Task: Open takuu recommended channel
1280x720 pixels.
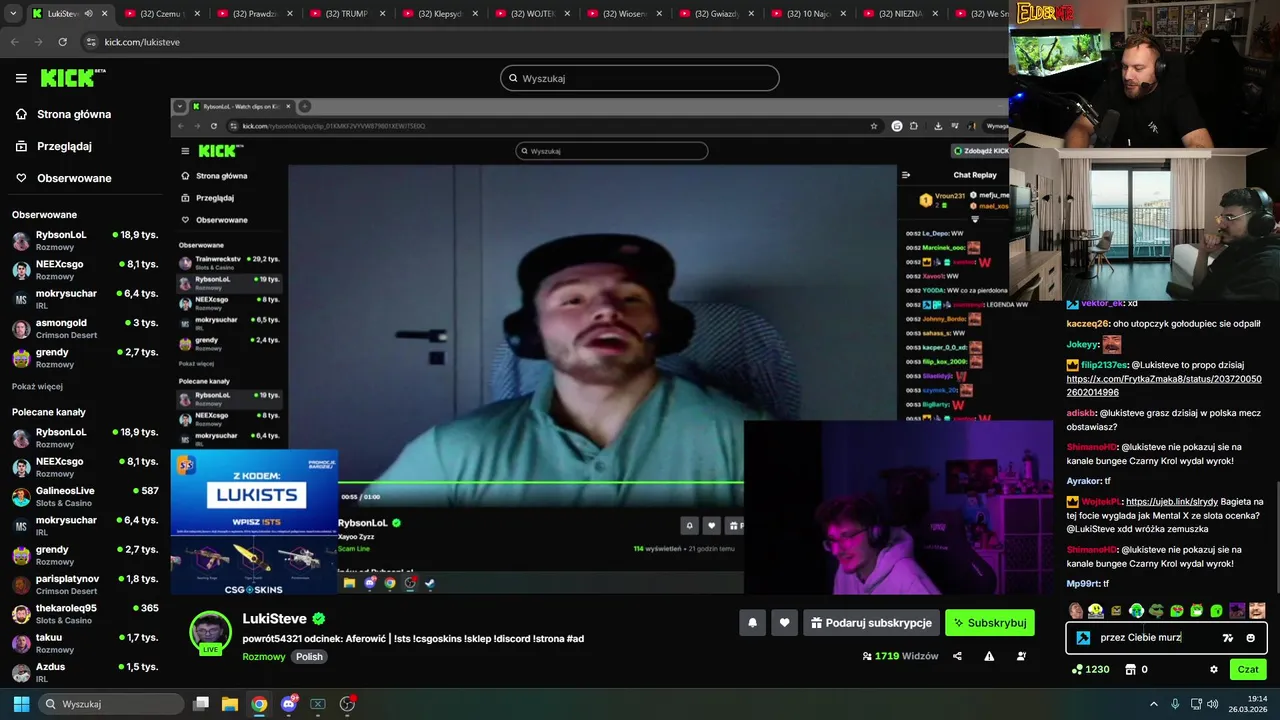Action: [x=85, y=642]
